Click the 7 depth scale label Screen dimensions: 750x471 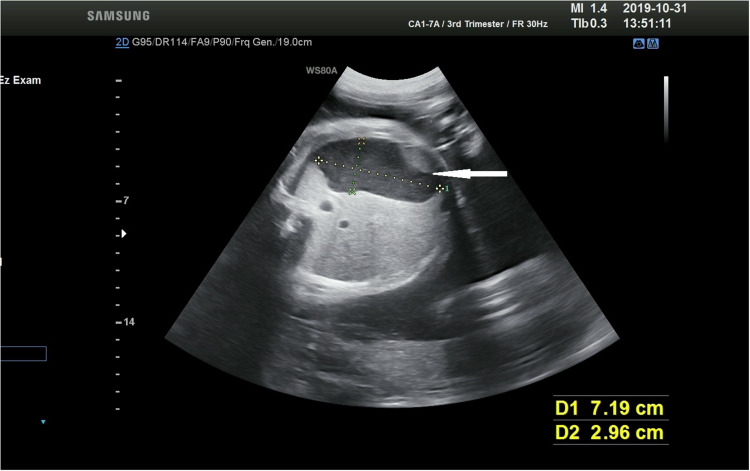(126, 201)
